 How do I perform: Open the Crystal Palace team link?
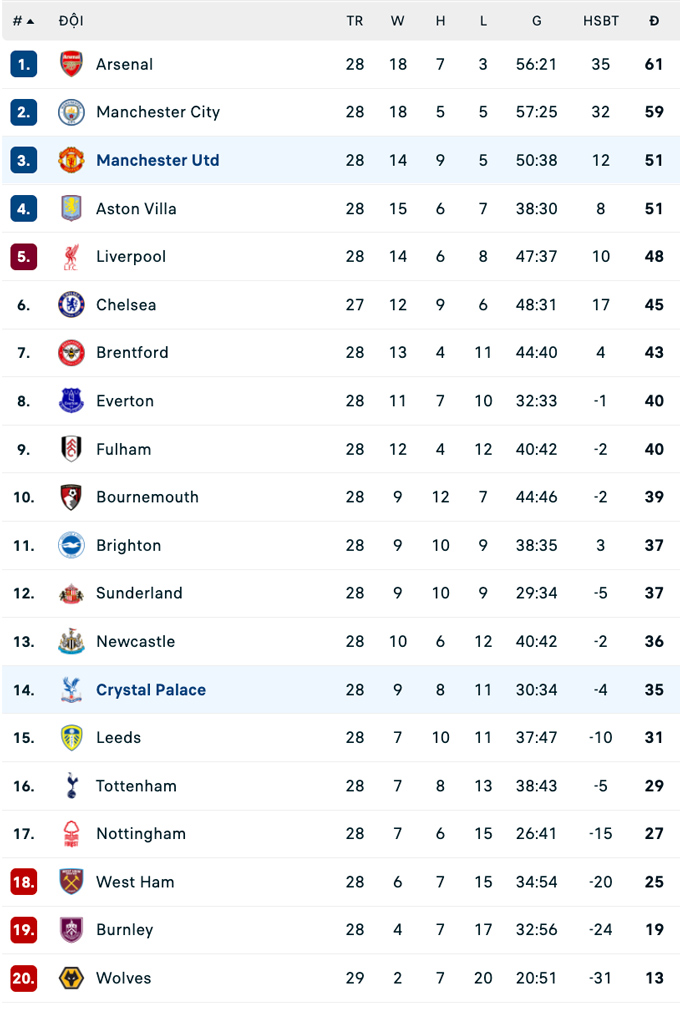[x=151, y=690]
